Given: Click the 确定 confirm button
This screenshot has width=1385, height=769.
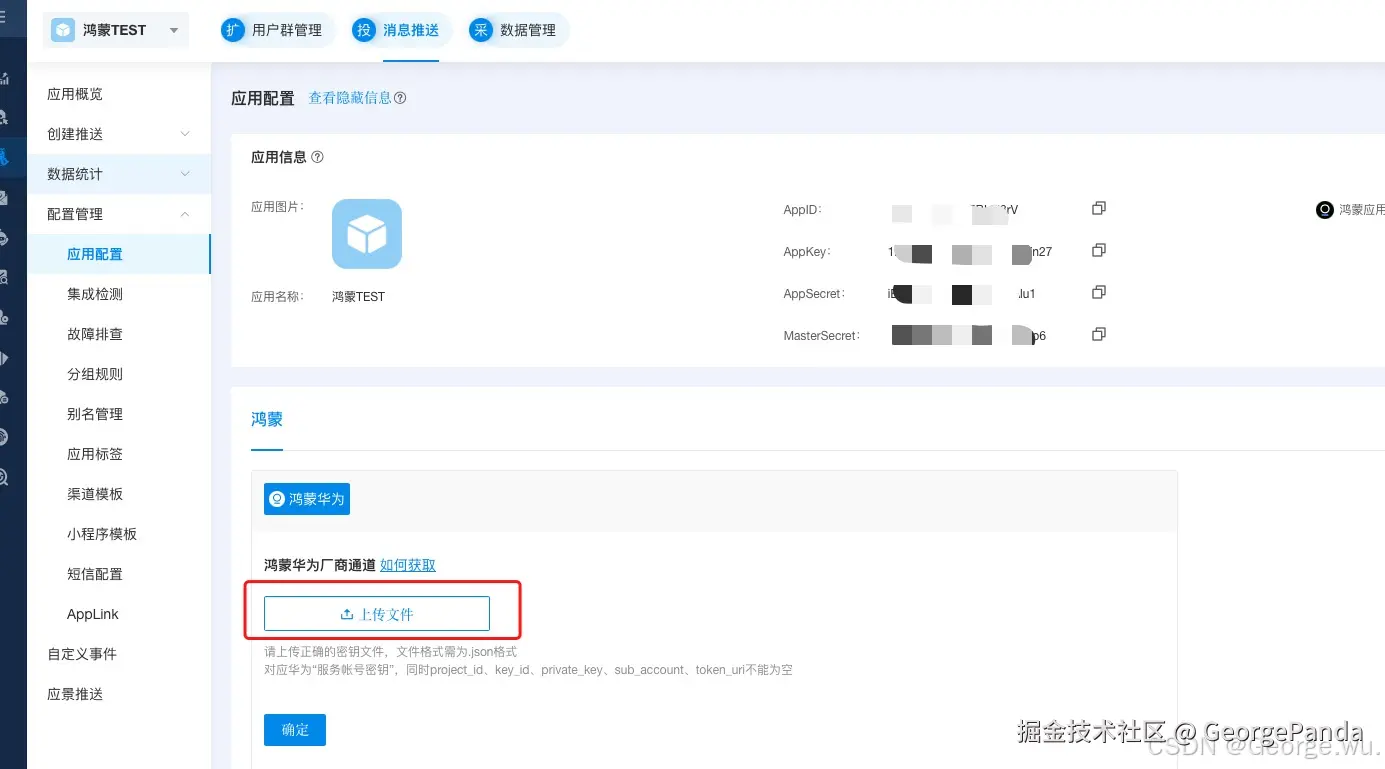Looking at the screenshot, I should [294, 729].
